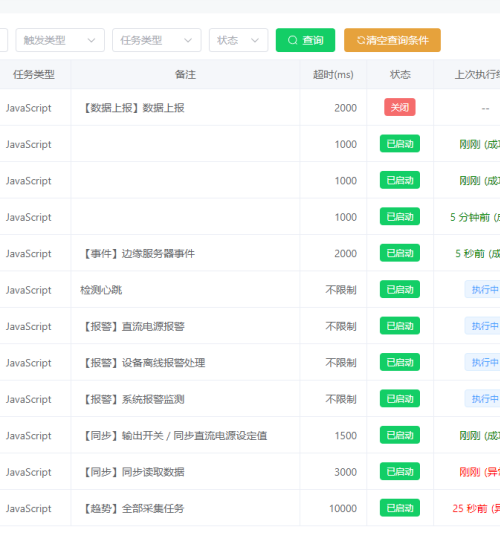Screen dimensions: 500x550
Task: Click 2000 timeout in 边缘服务器事件 row
Action: click(346, 254)
